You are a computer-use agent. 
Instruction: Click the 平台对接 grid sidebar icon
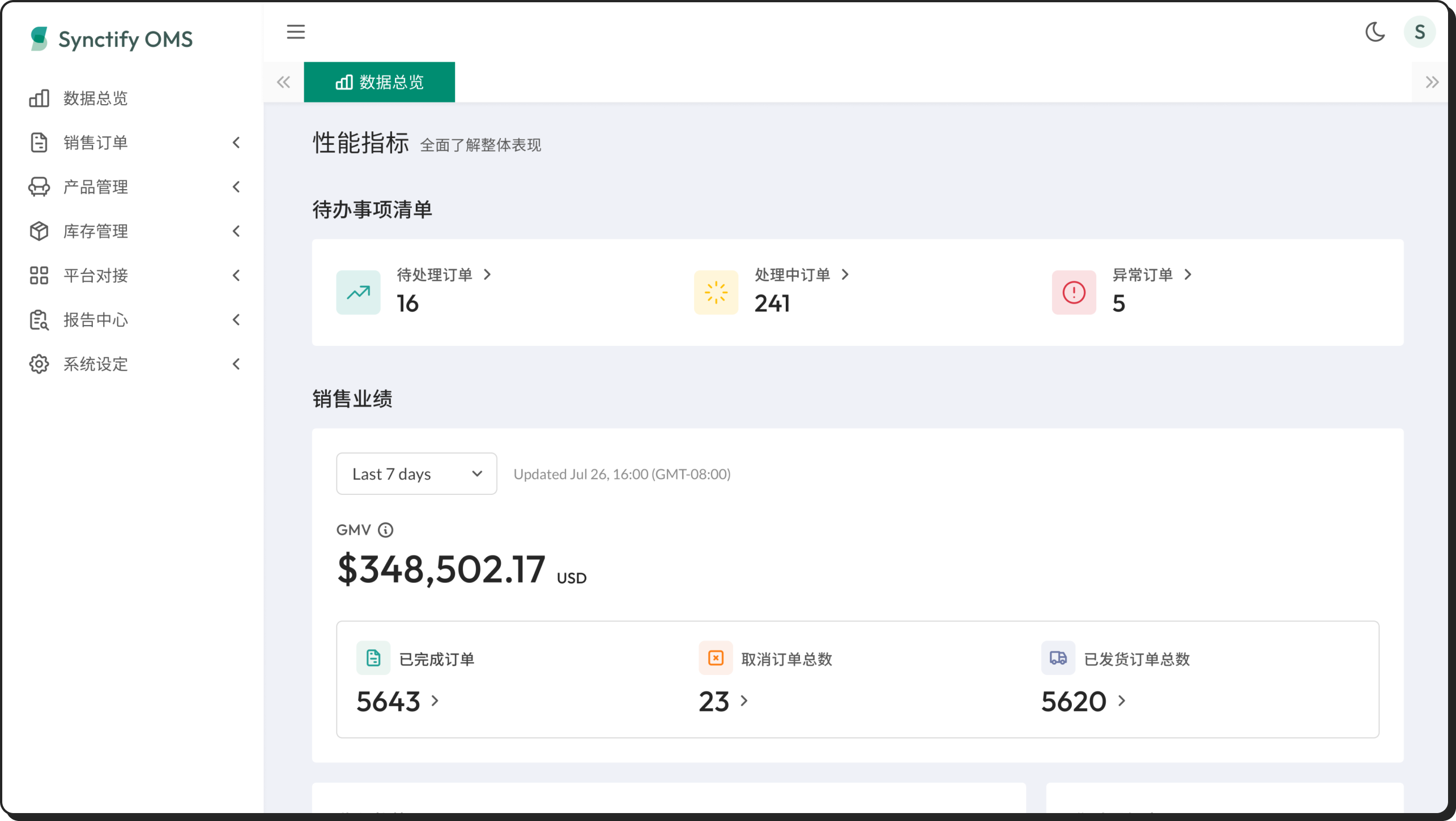pos(39,275)
